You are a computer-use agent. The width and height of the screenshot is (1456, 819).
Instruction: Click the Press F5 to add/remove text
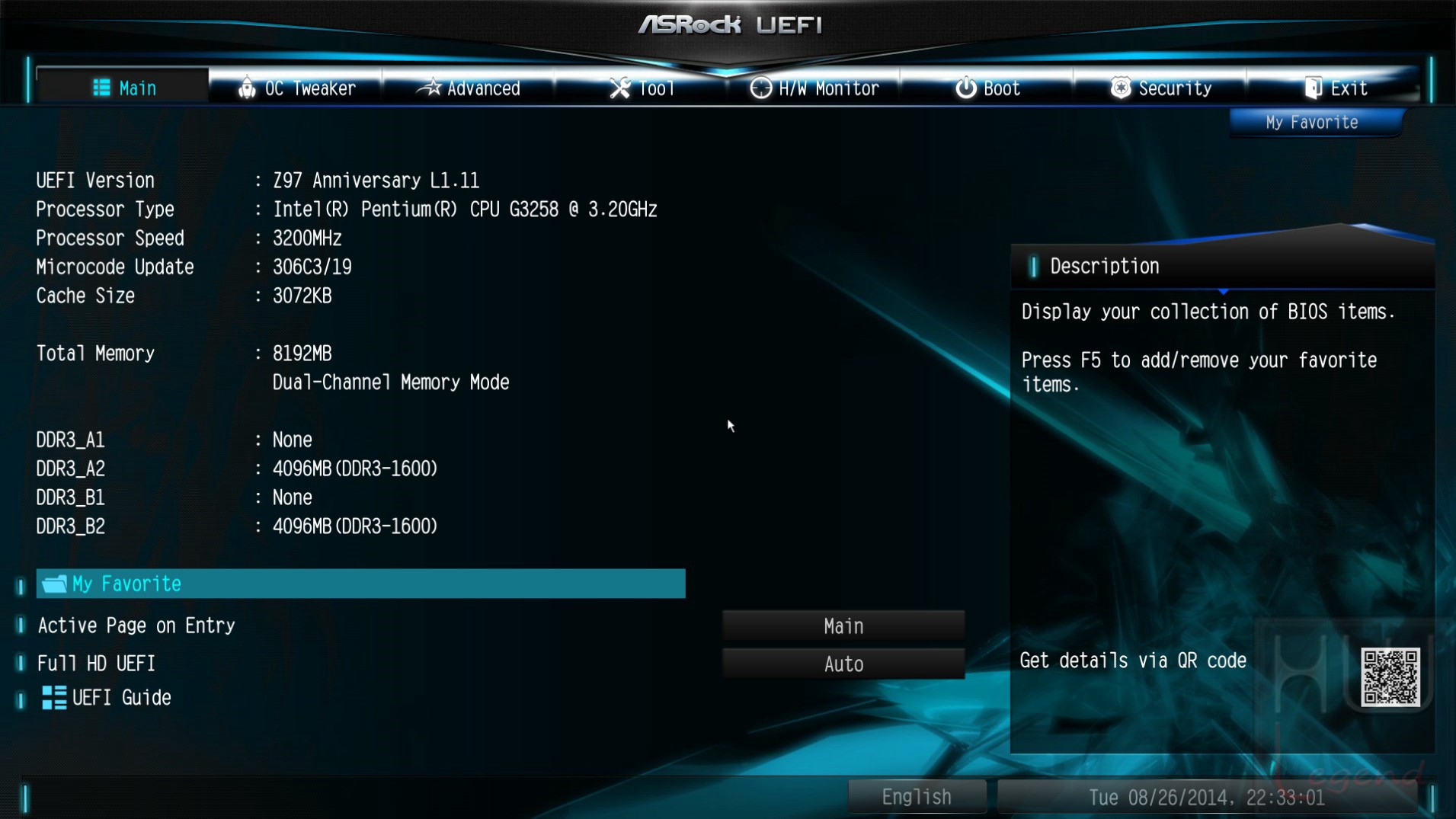[1199, 372]
